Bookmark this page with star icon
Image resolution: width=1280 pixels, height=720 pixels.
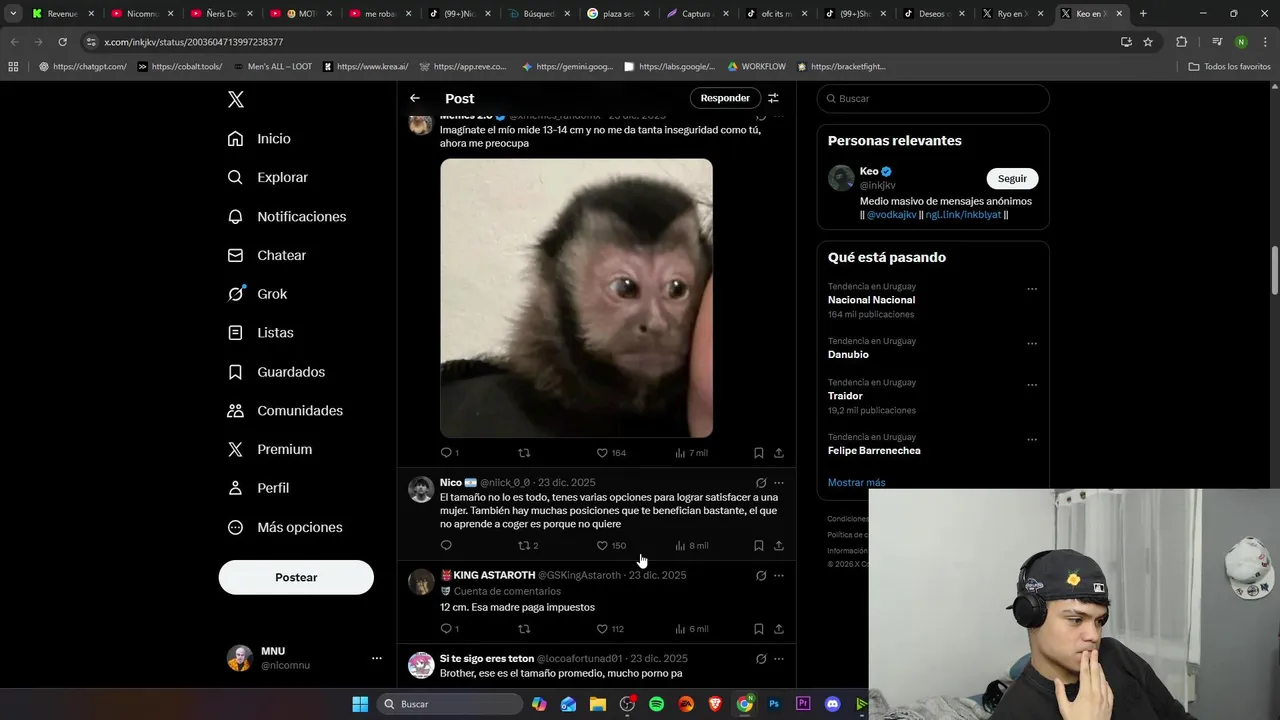pos(1148,42)
